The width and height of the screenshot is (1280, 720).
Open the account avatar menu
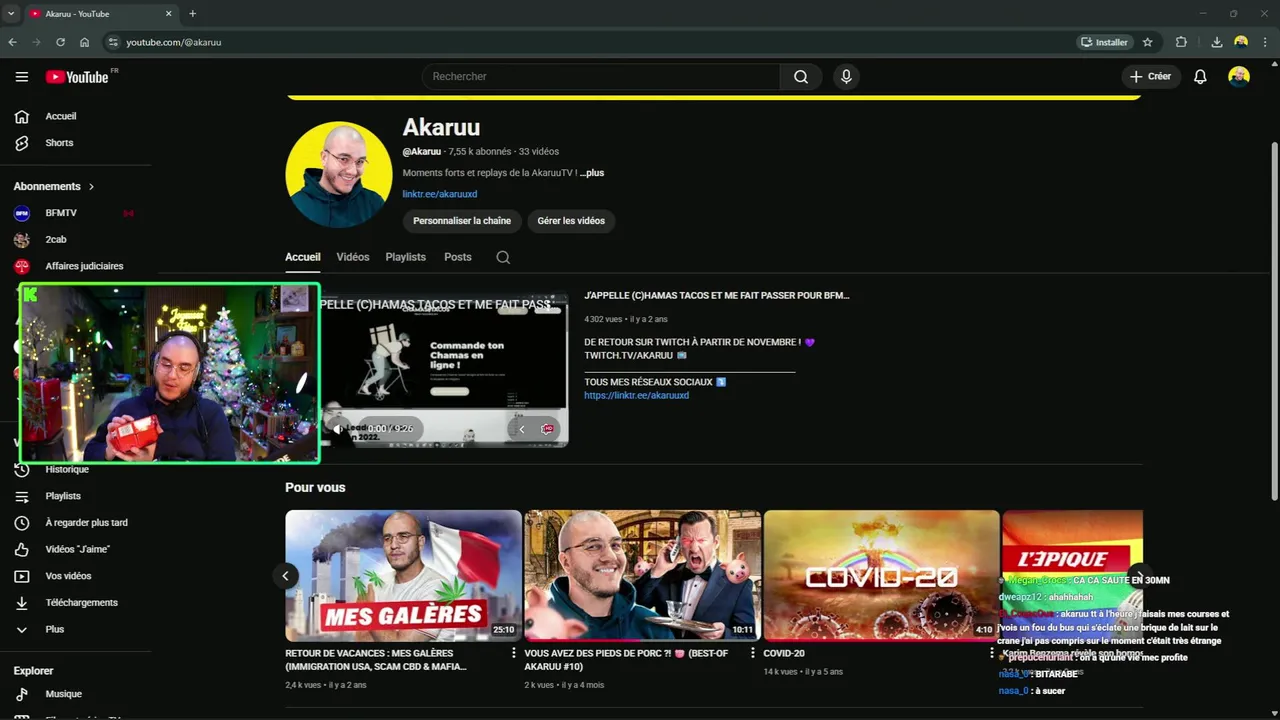click(1239, 77)
